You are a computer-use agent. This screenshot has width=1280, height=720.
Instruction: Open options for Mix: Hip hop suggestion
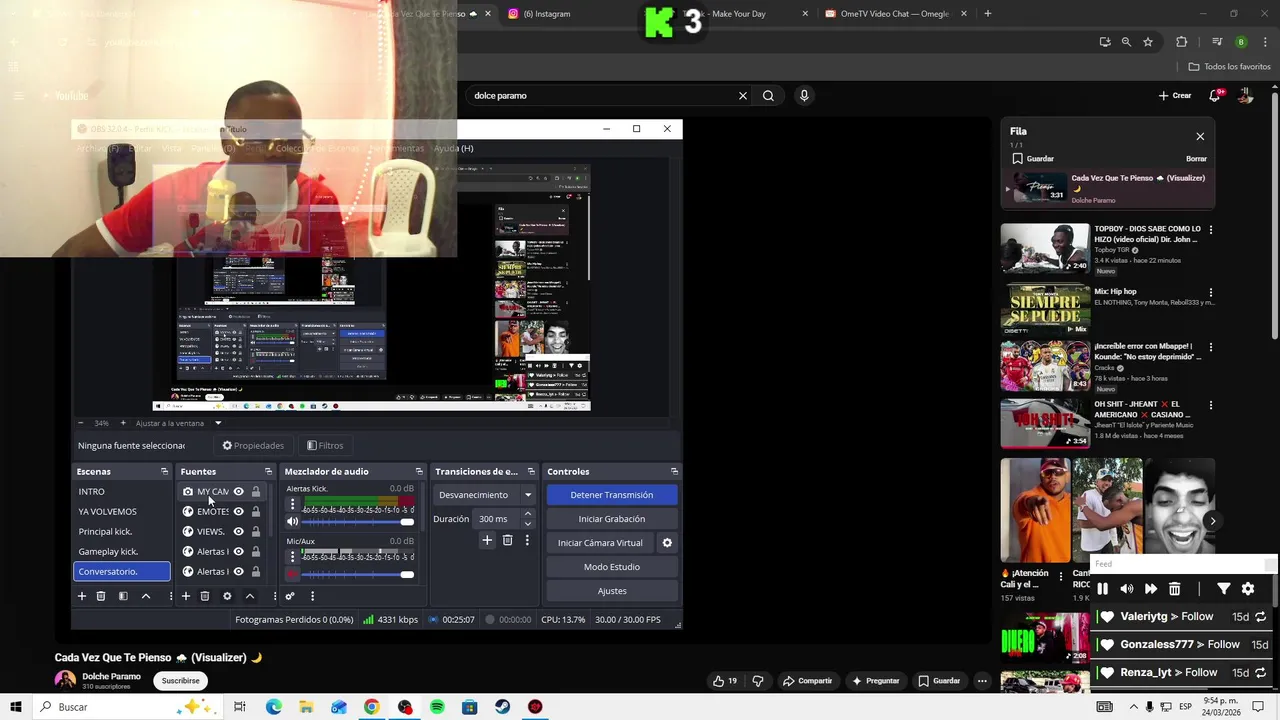1211,293
